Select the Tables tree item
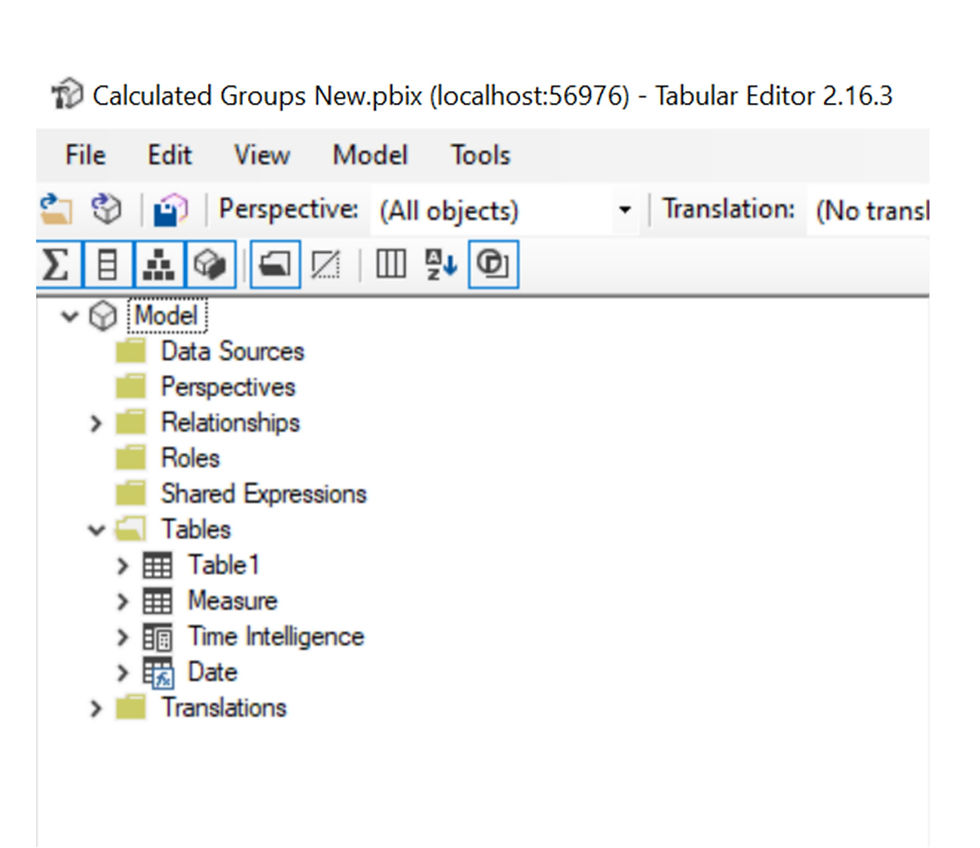Image resolution: width=980 pixels, height=848 pixels. pos(196,529)
